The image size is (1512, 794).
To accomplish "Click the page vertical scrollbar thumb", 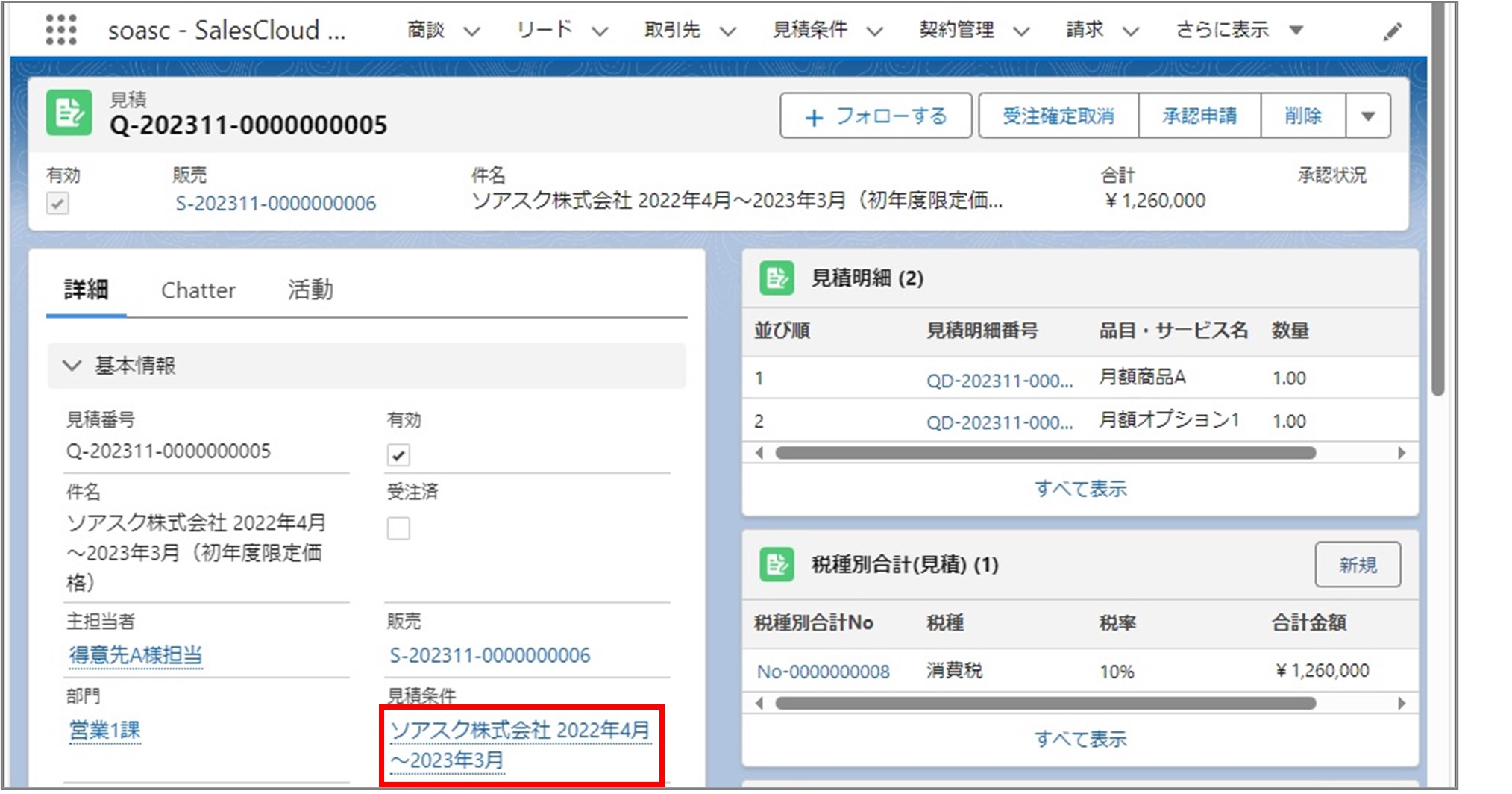I will click(x=1438, y=198).
